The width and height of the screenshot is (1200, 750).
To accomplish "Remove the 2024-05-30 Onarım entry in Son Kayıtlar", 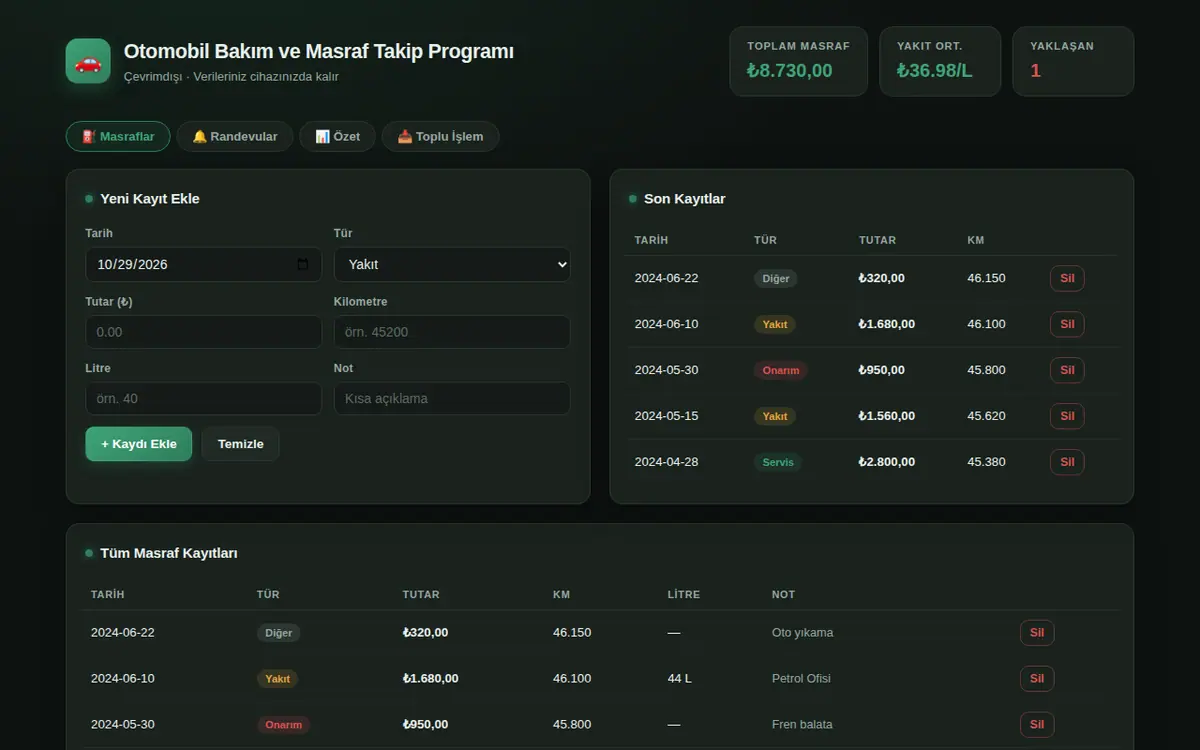I will (1067, 370).
